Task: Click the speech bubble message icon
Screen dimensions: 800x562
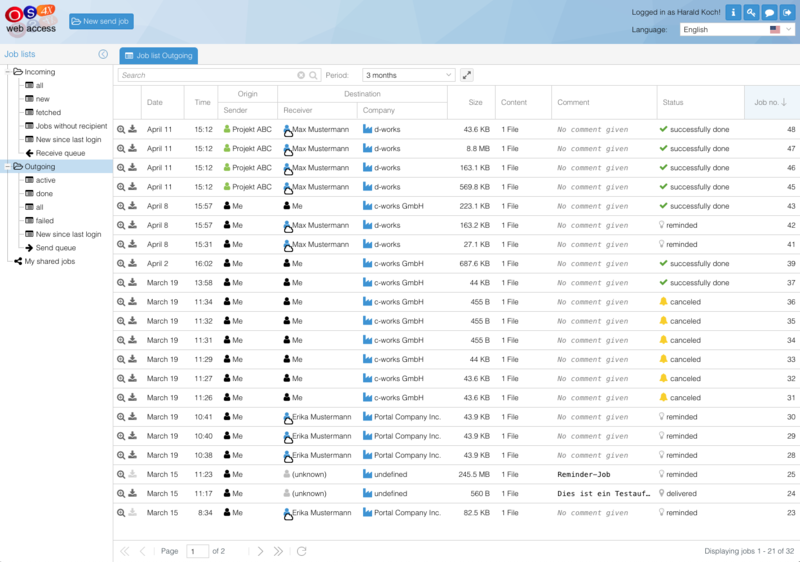Action: pos(769,13)
